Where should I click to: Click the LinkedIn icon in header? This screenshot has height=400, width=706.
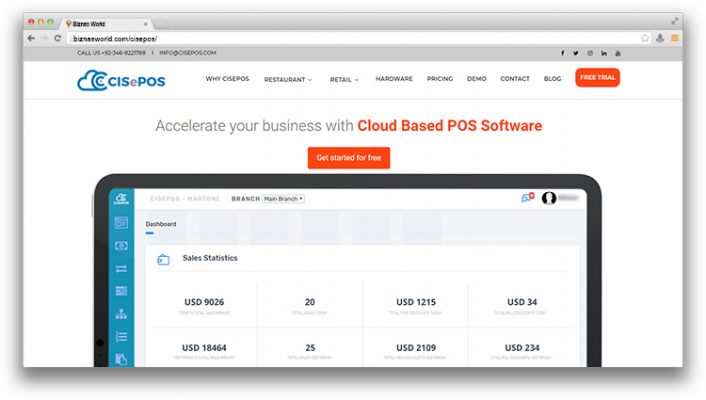point(604,53)
